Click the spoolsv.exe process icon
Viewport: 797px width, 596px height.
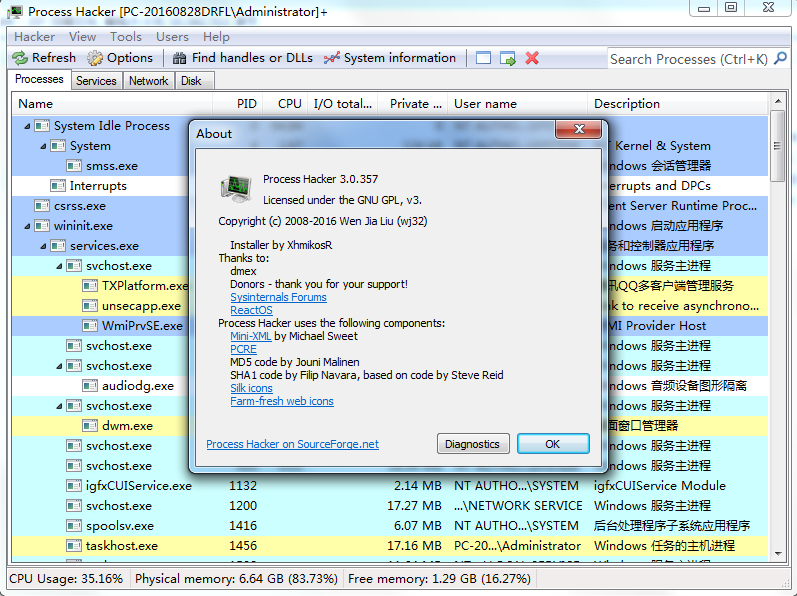pyautogui.click(x=74, y=526)
